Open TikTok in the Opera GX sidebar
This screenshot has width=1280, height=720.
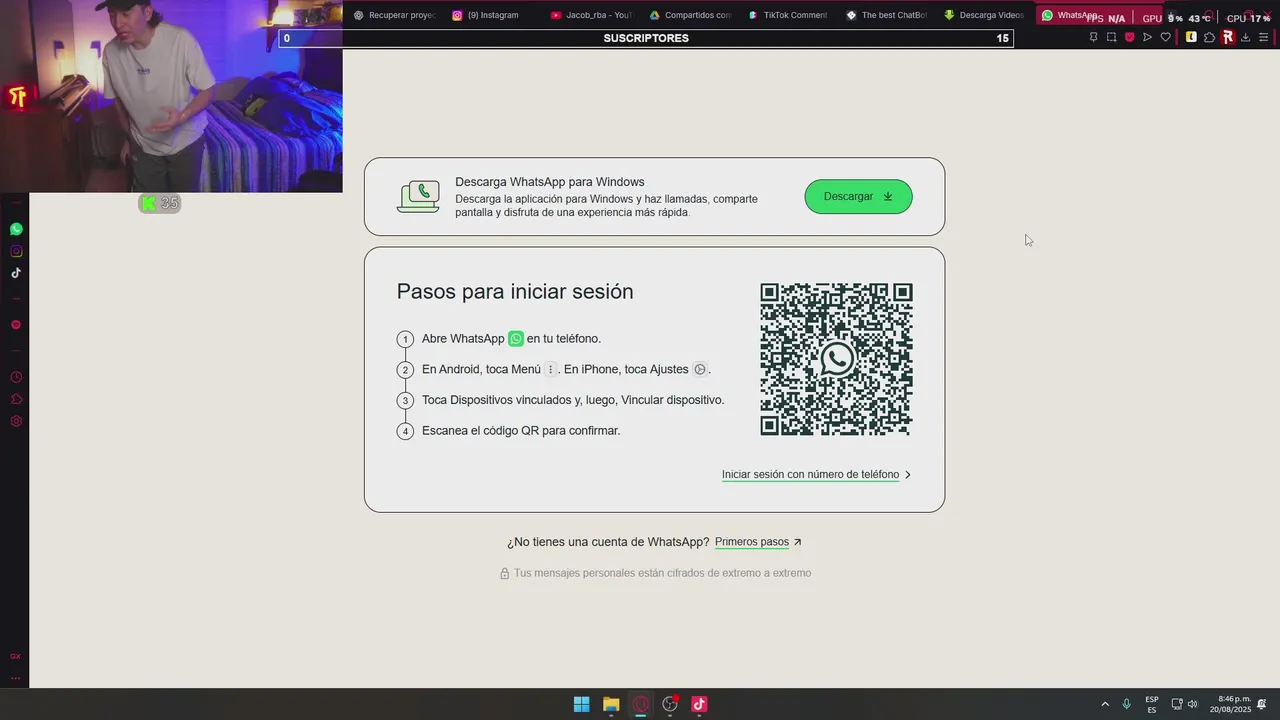coord(16,273)
